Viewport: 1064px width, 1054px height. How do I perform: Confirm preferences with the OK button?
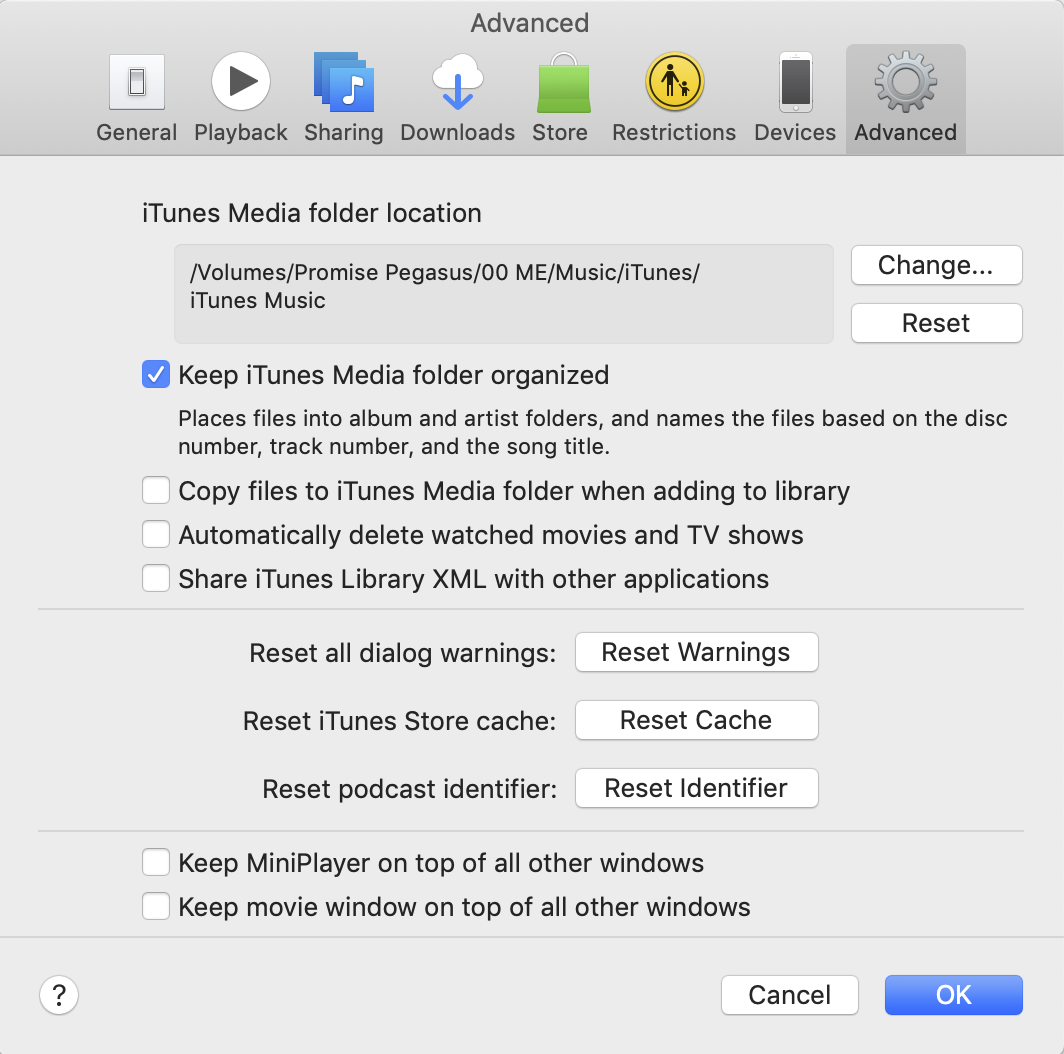click(x=953, y=995)
